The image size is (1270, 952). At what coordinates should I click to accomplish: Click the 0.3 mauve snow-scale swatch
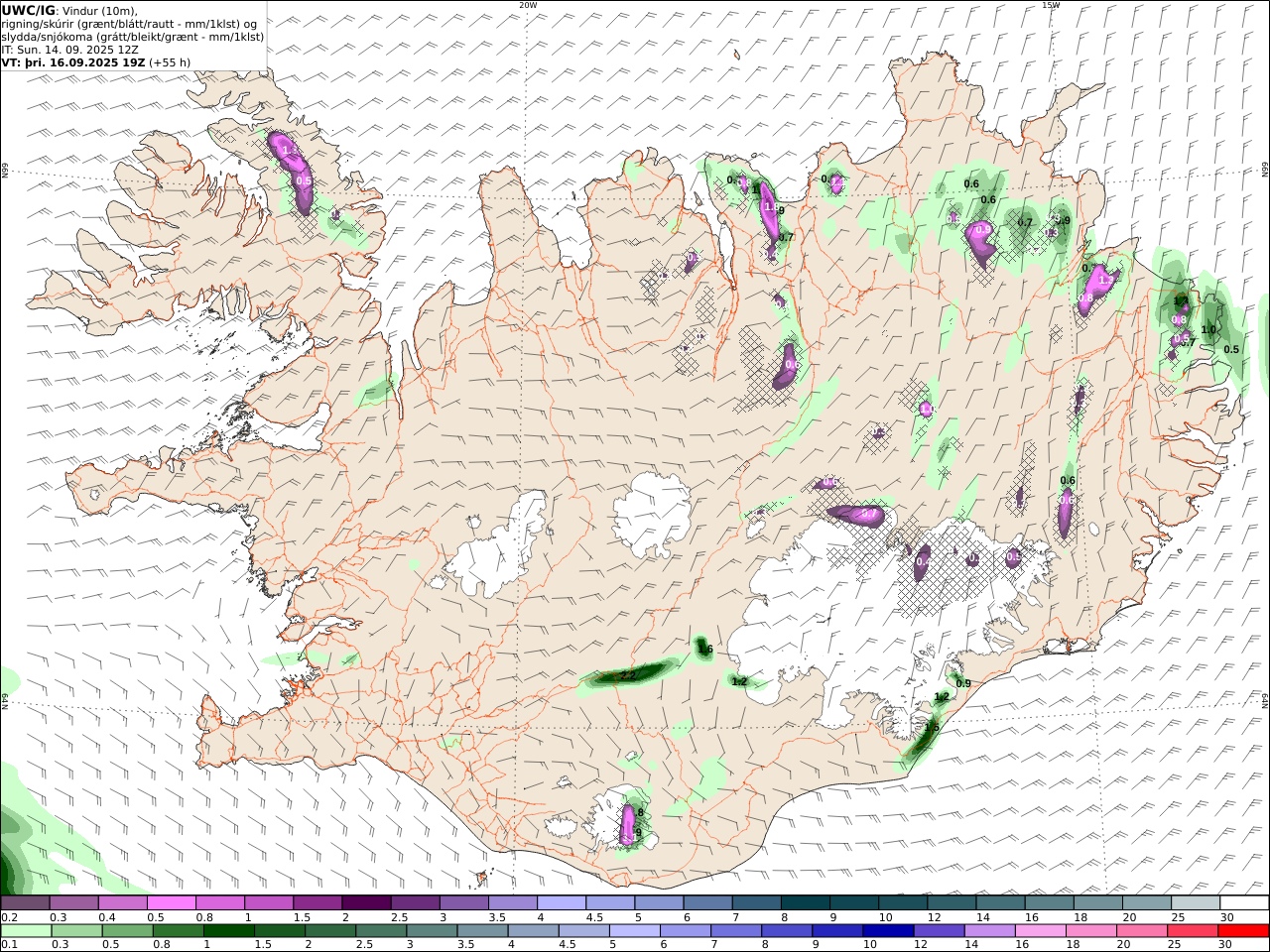(x=73, y=903)
